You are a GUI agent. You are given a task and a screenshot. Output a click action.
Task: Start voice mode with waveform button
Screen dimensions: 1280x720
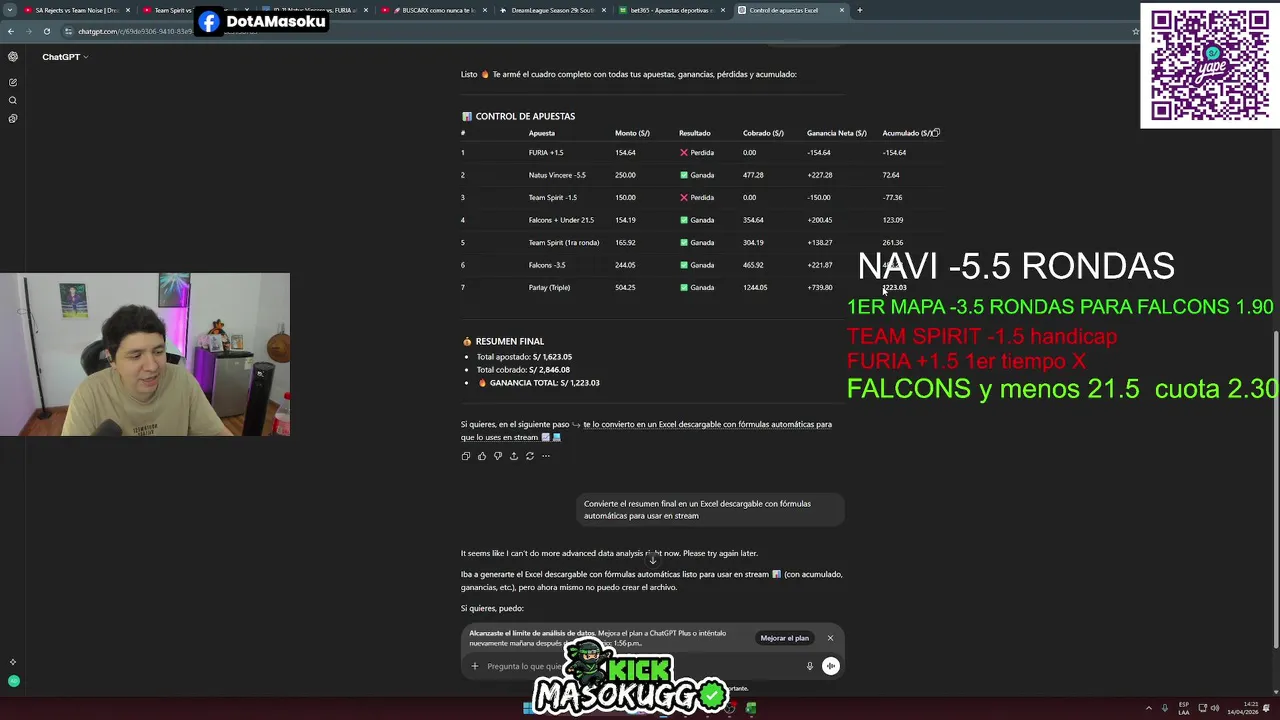[x=831, y=666]
